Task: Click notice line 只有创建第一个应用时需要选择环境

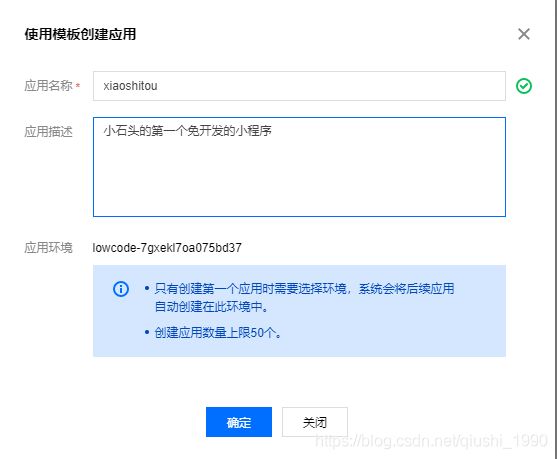Action: tap(250, 288)
